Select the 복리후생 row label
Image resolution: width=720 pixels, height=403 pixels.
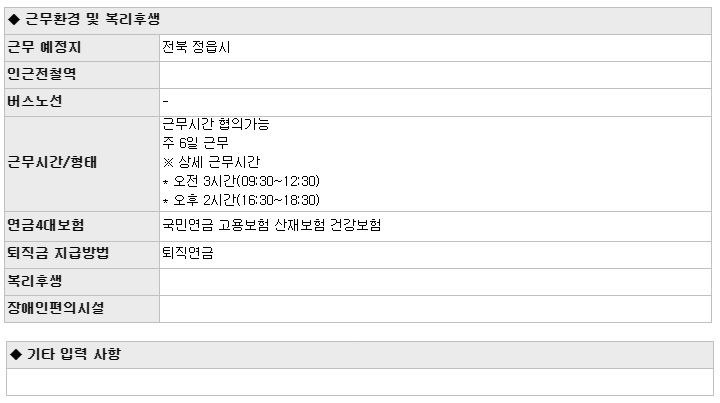[x=82, y=282]
